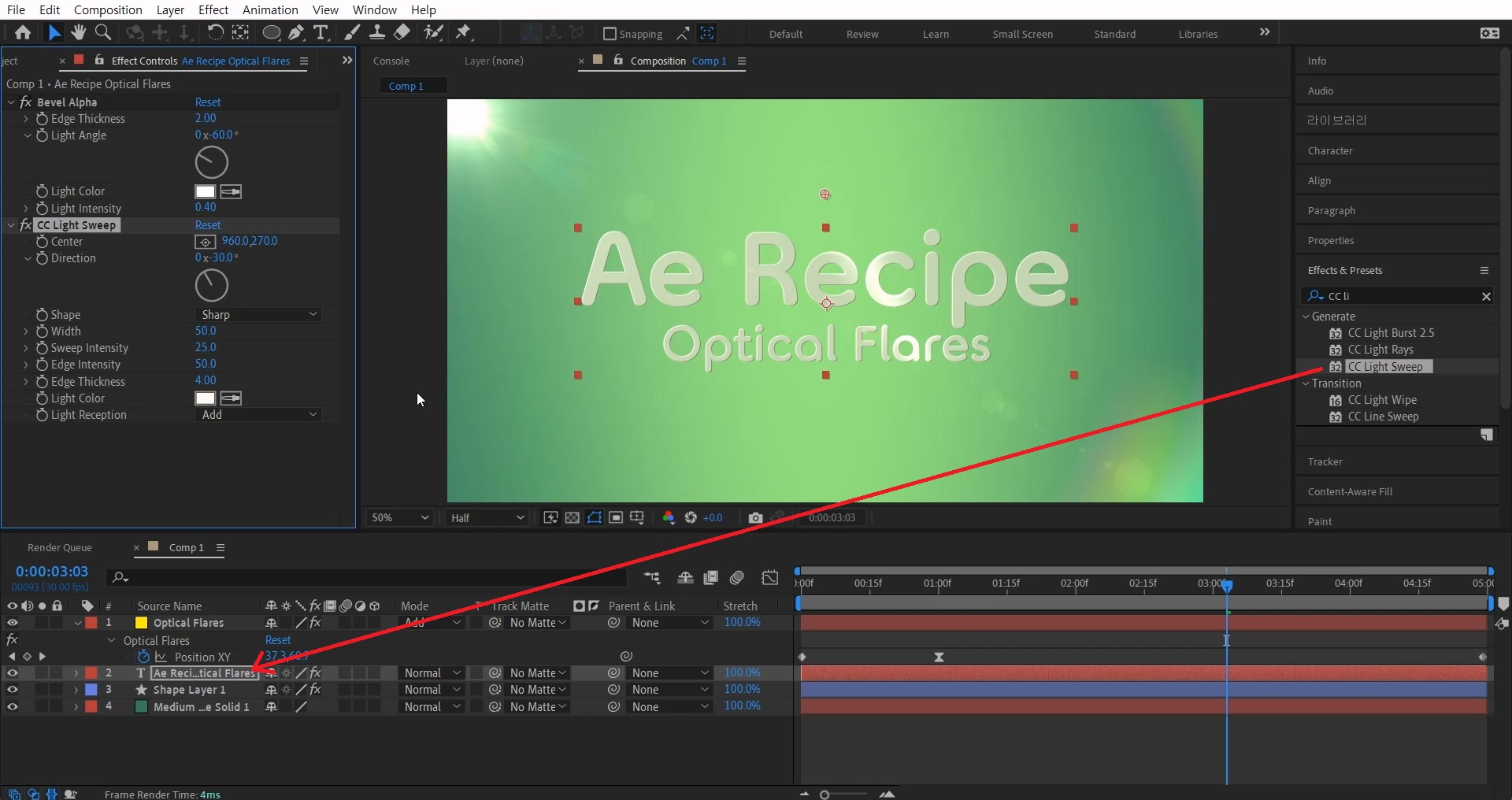Select the Rotation tool
The width and height of the screenshot is (1512, 800).
click(215, 32)
